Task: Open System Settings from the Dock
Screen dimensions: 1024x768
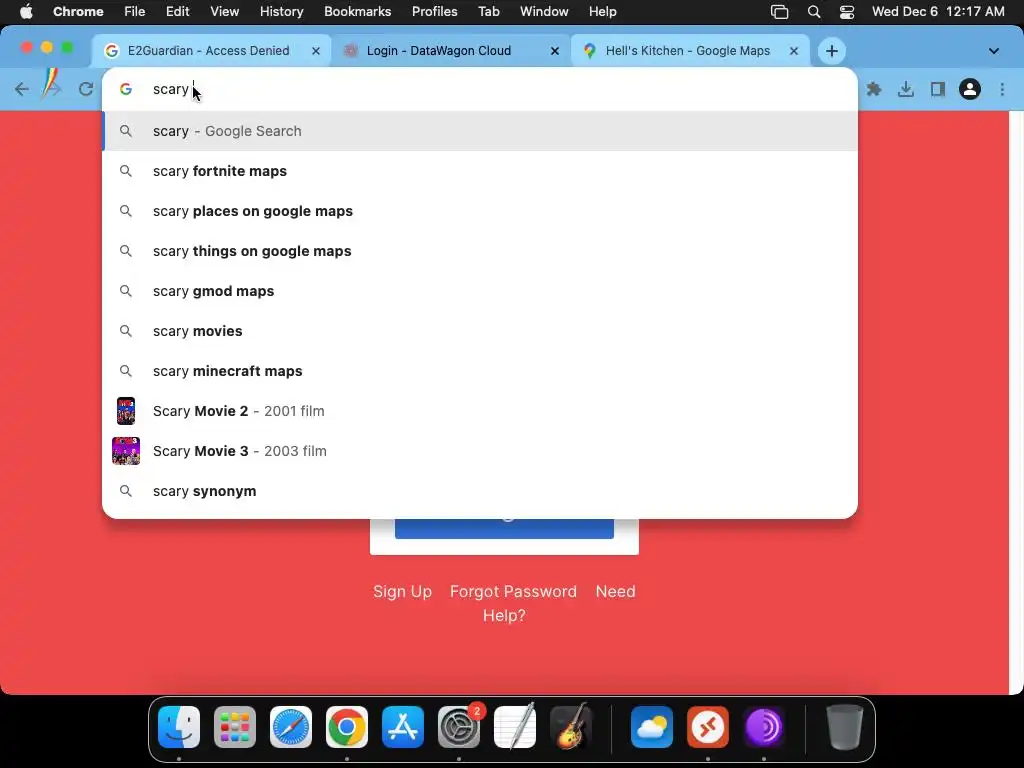Action: (x=459, y=727)
